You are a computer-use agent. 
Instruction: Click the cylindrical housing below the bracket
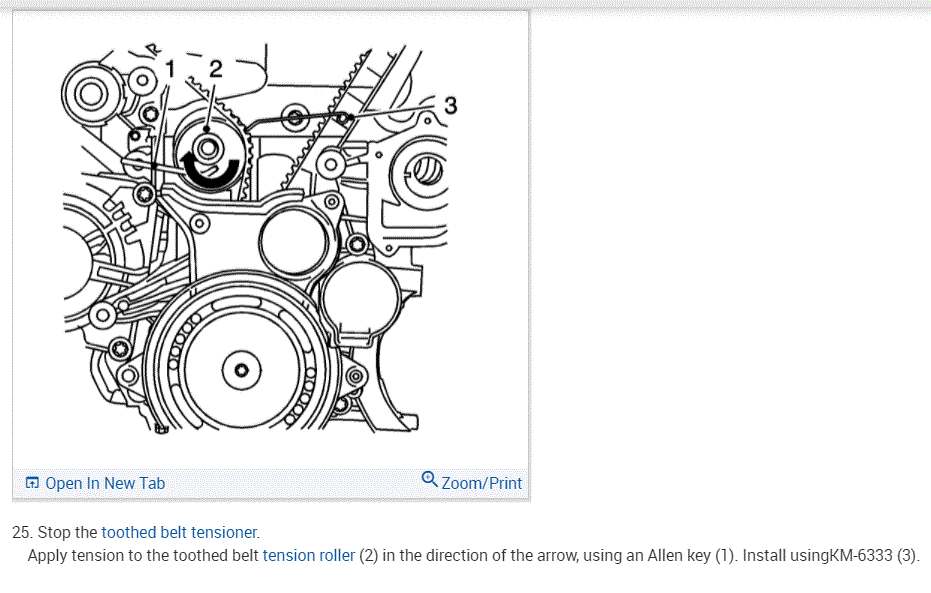click(360, 302)
